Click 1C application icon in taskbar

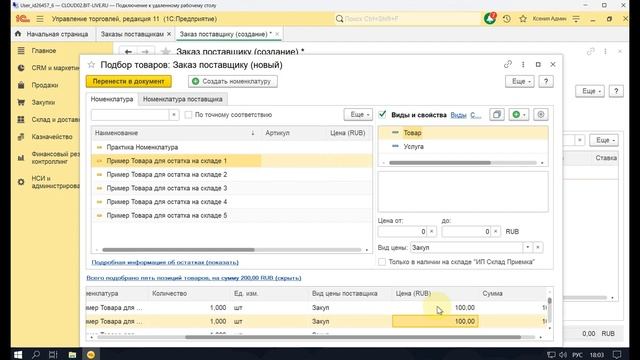[91, 355]
